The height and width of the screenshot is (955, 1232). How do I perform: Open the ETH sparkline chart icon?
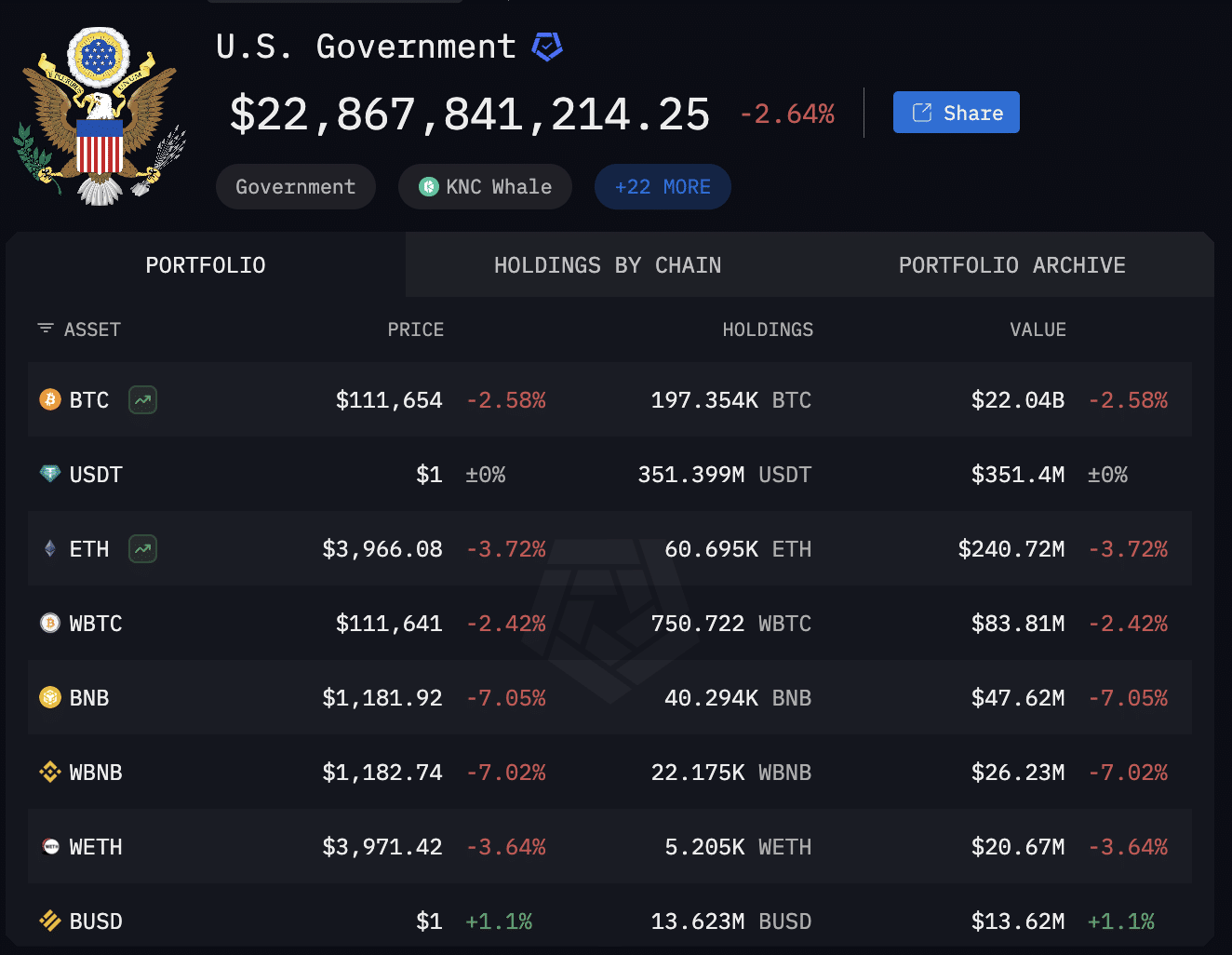(x=141, y=548)
